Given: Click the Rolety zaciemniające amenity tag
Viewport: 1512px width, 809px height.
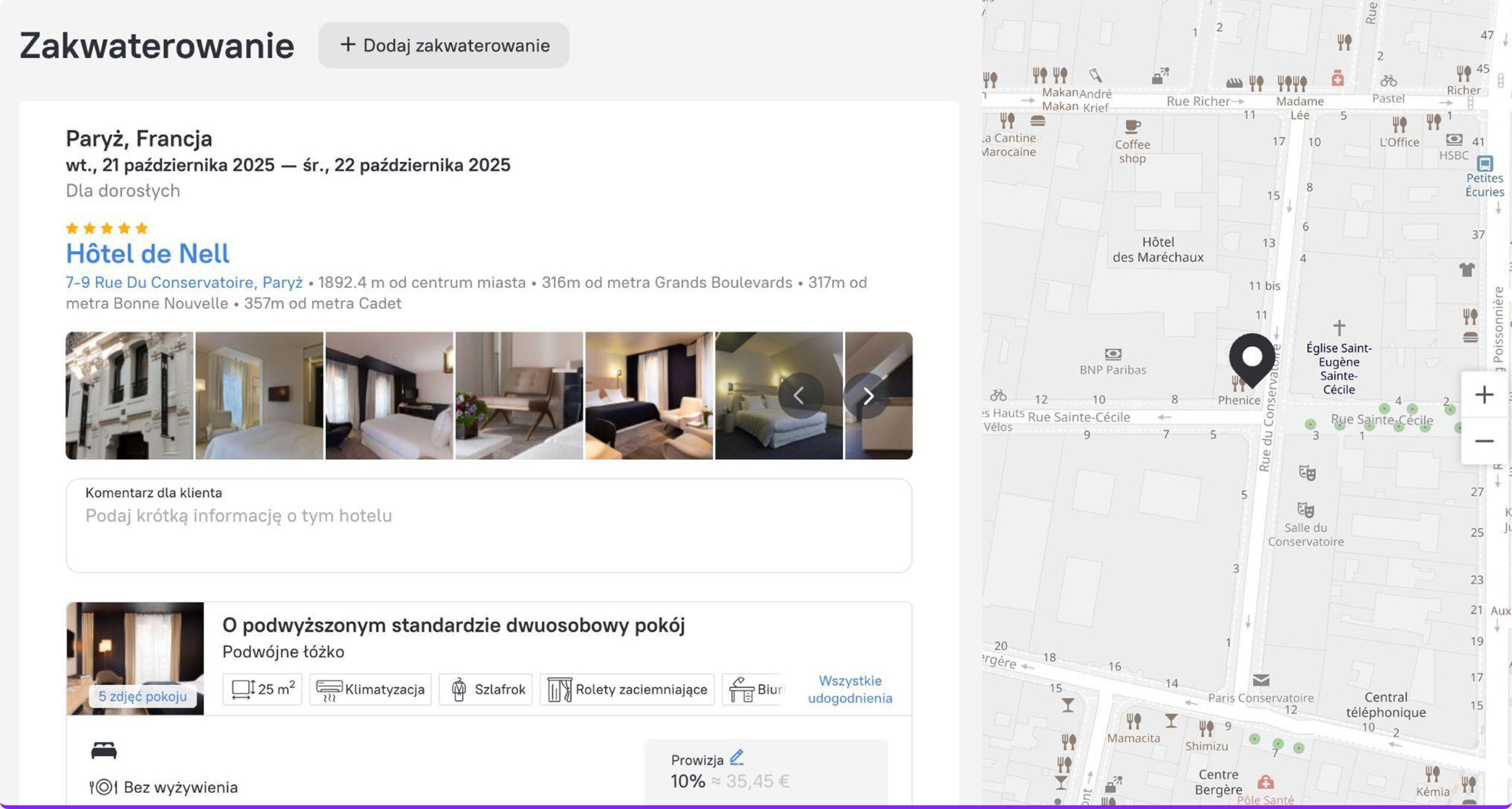Looking at the screenshot, I should (x=627, y=690).
